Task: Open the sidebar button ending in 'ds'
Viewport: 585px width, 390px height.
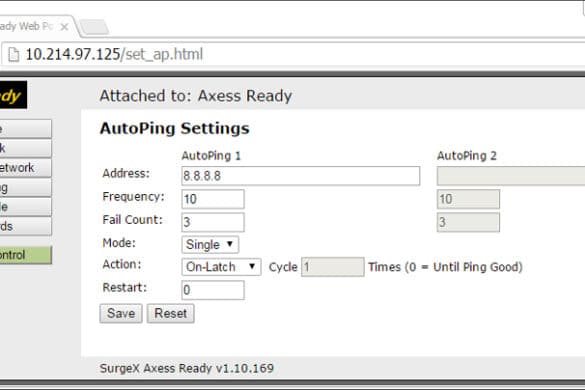Action: click(x=25, y=226)
